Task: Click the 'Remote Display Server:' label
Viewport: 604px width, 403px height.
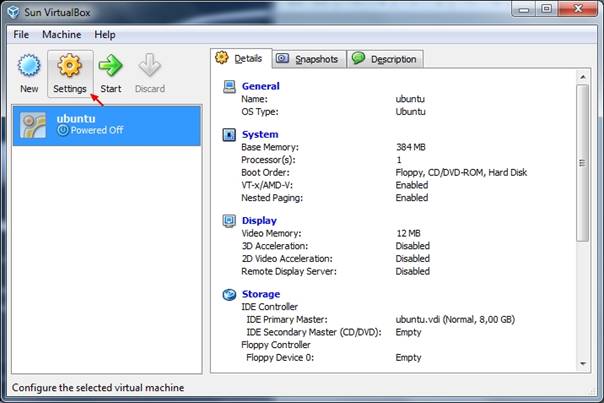Action: click(x=289, y=272)
